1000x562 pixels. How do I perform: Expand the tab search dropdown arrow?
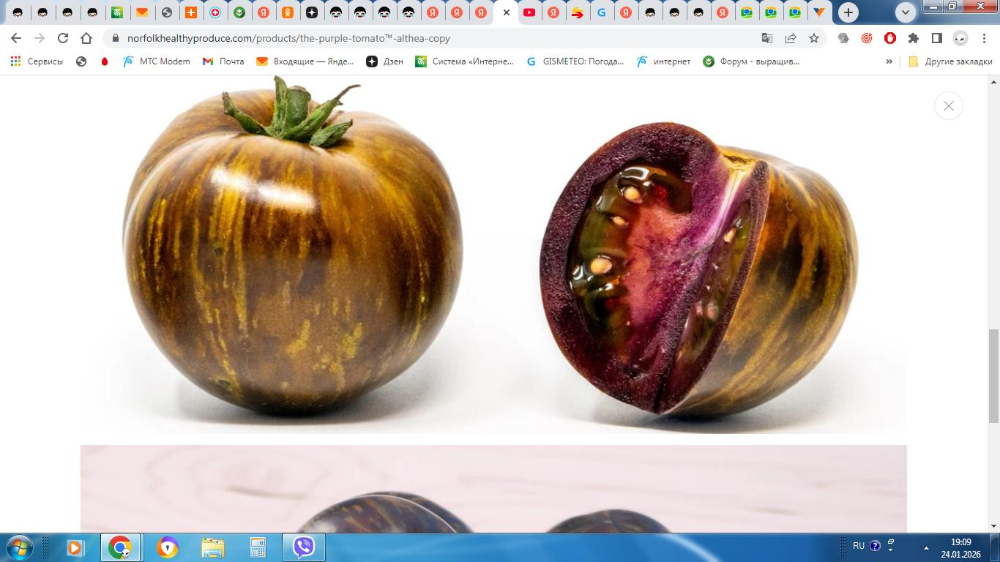(906, 13)
